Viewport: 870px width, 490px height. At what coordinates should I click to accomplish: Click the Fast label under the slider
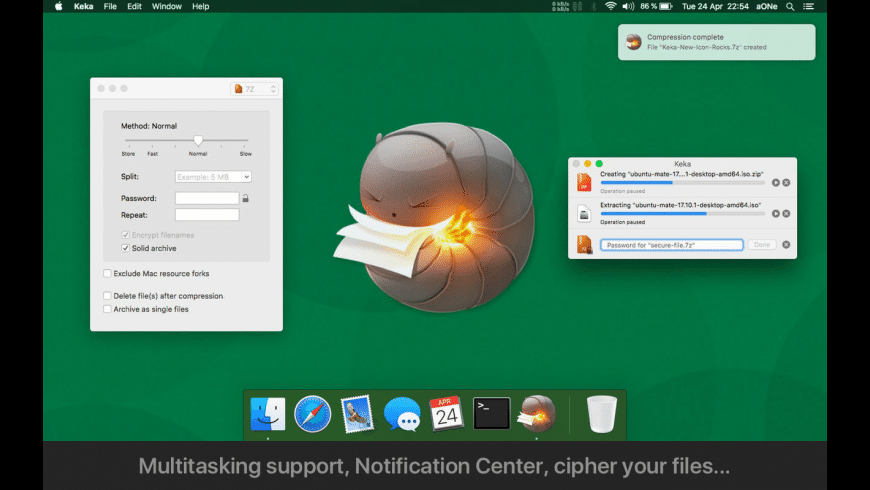coord(153,154)
